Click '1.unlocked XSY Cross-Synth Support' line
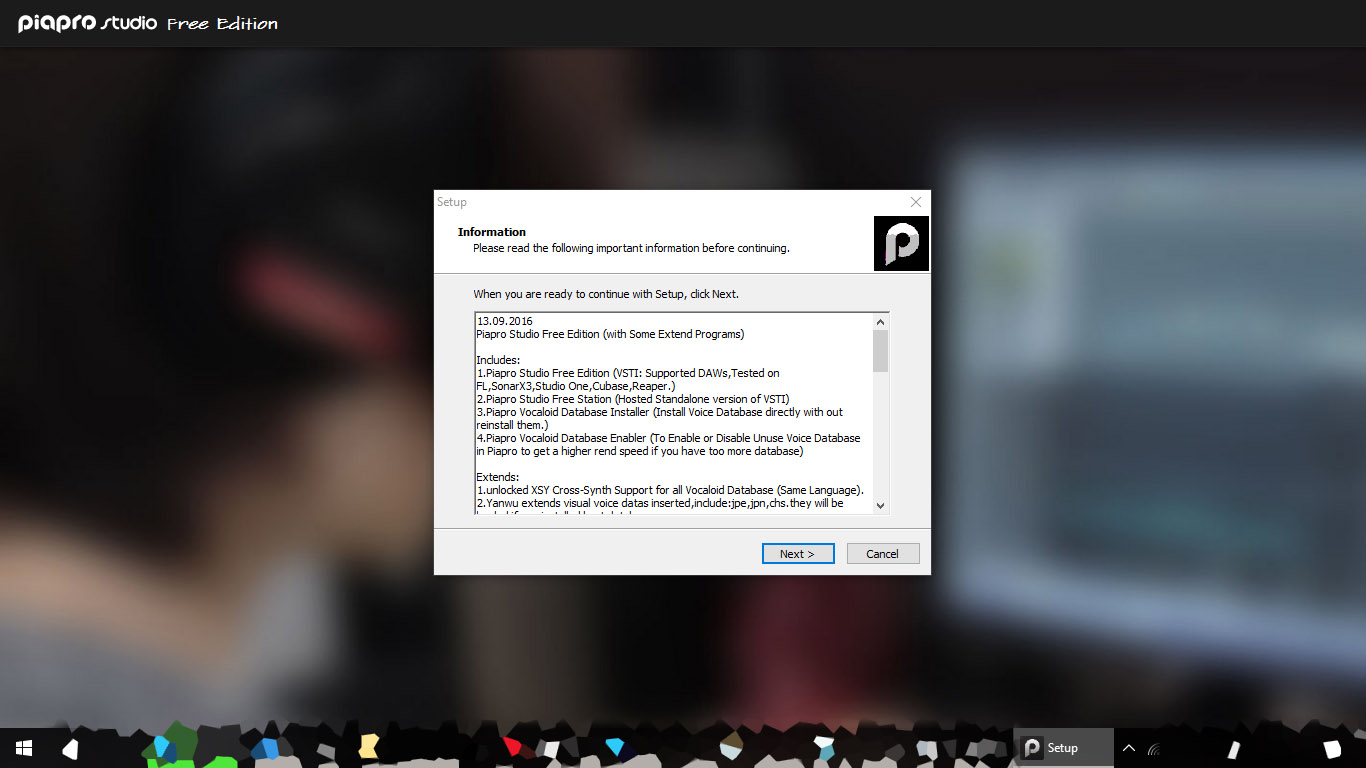The image size is (1366, 768). pos(670,490)
